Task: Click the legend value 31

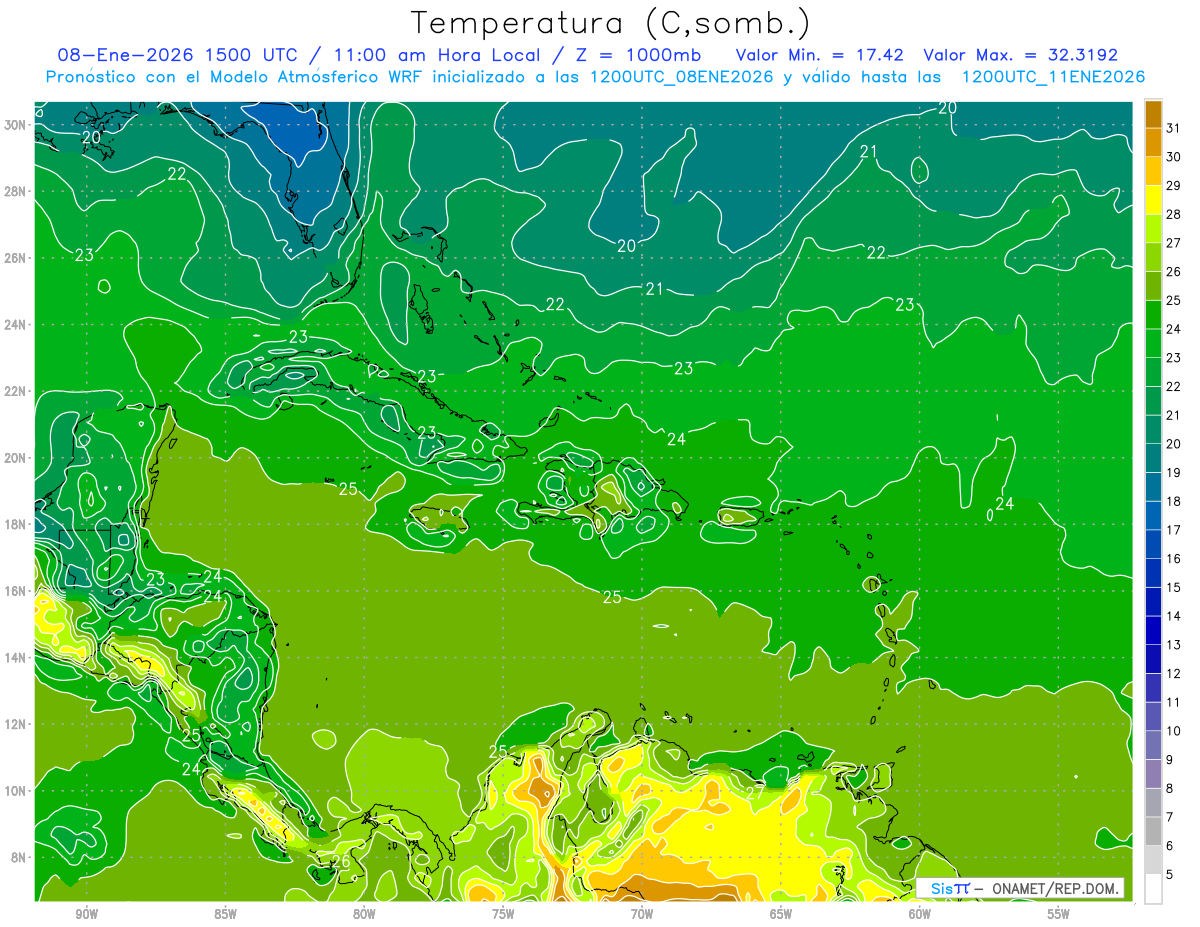Action: click(x=1173, y=128)
